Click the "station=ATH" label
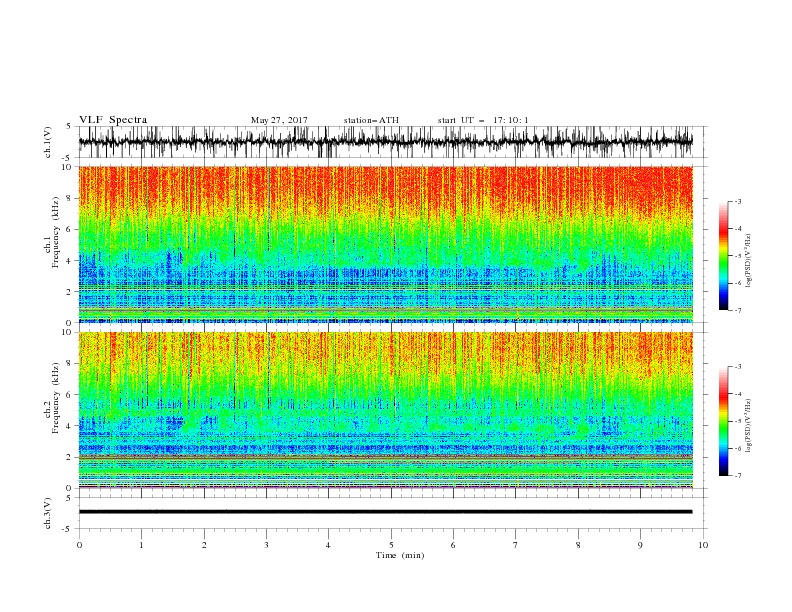Screen dimensions: 792x612 [371, 120]
